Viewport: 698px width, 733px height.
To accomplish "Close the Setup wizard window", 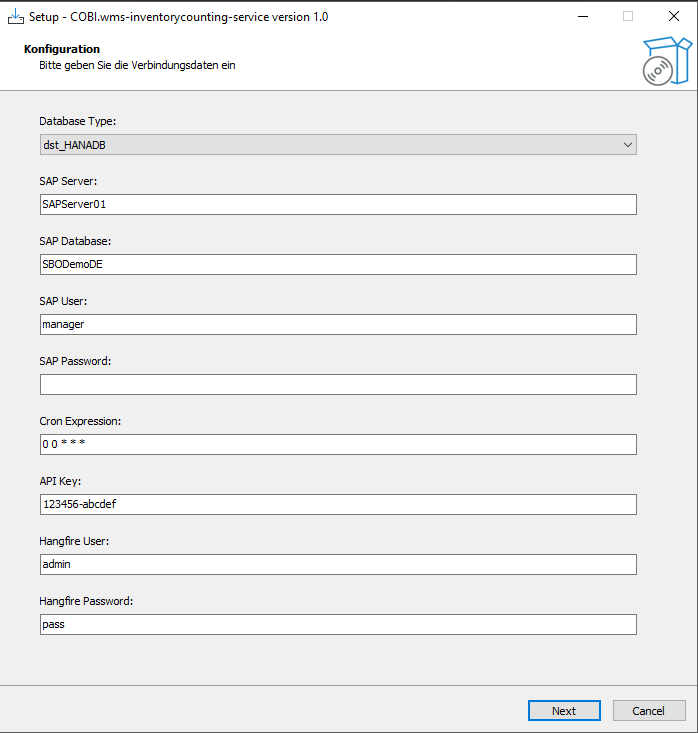I will [674, 17].
